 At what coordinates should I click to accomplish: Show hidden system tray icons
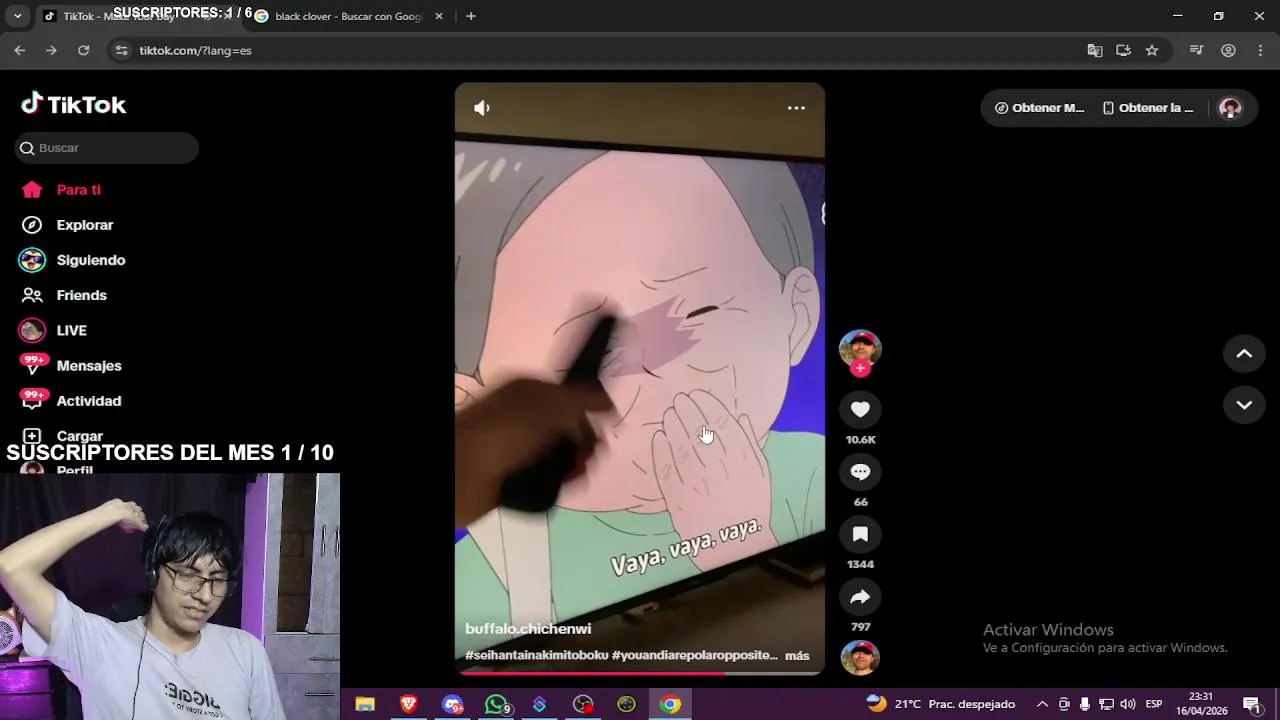(1042, 704)
